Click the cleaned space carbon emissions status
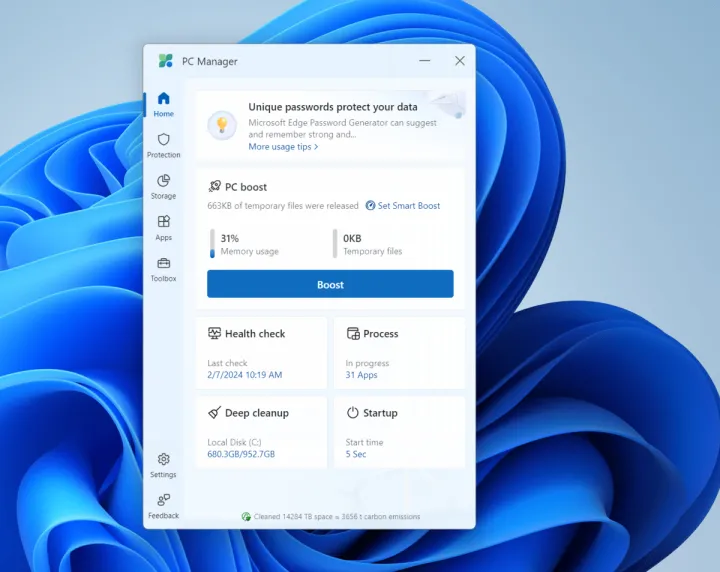Screen dimensions: 720x572 pos(331,517)
